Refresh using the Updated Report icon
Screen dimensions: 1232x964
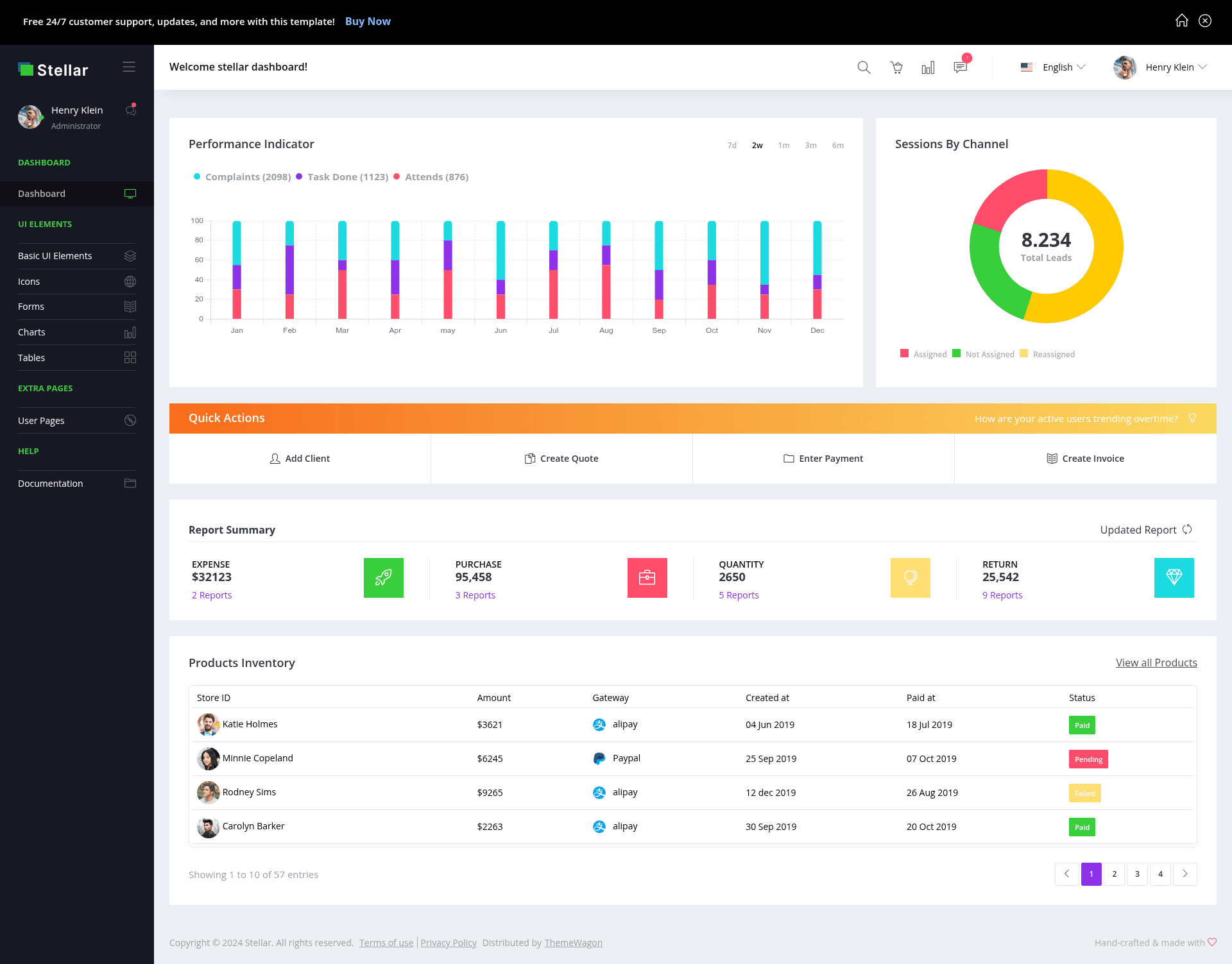pyautogui.click(x=1187, y=529)
